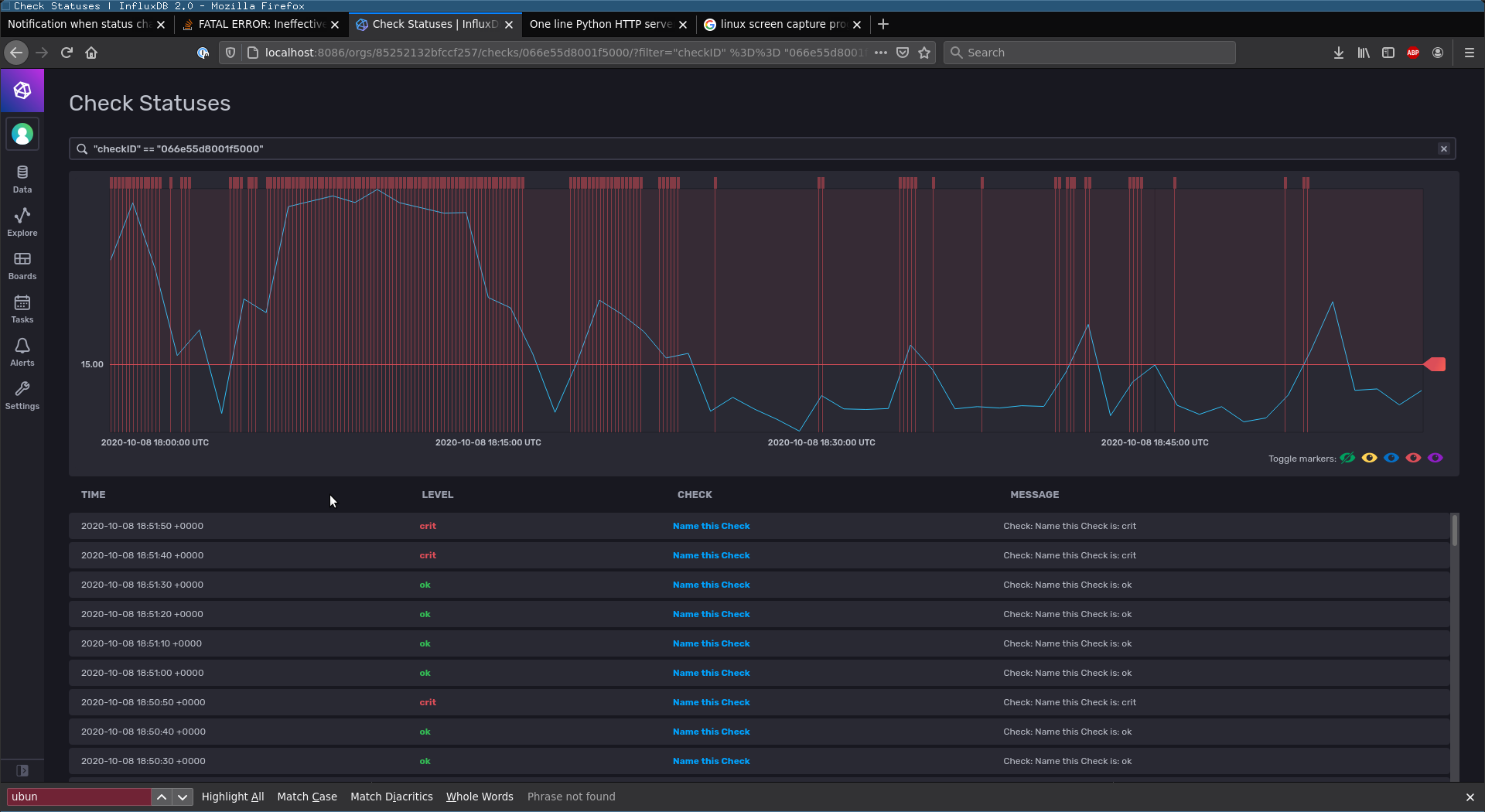Image resolution: width=1485 pixels, height=812 pixels.
Task: Toggle Match Diacritics in find bar
Action: click(x=391, y=797)
